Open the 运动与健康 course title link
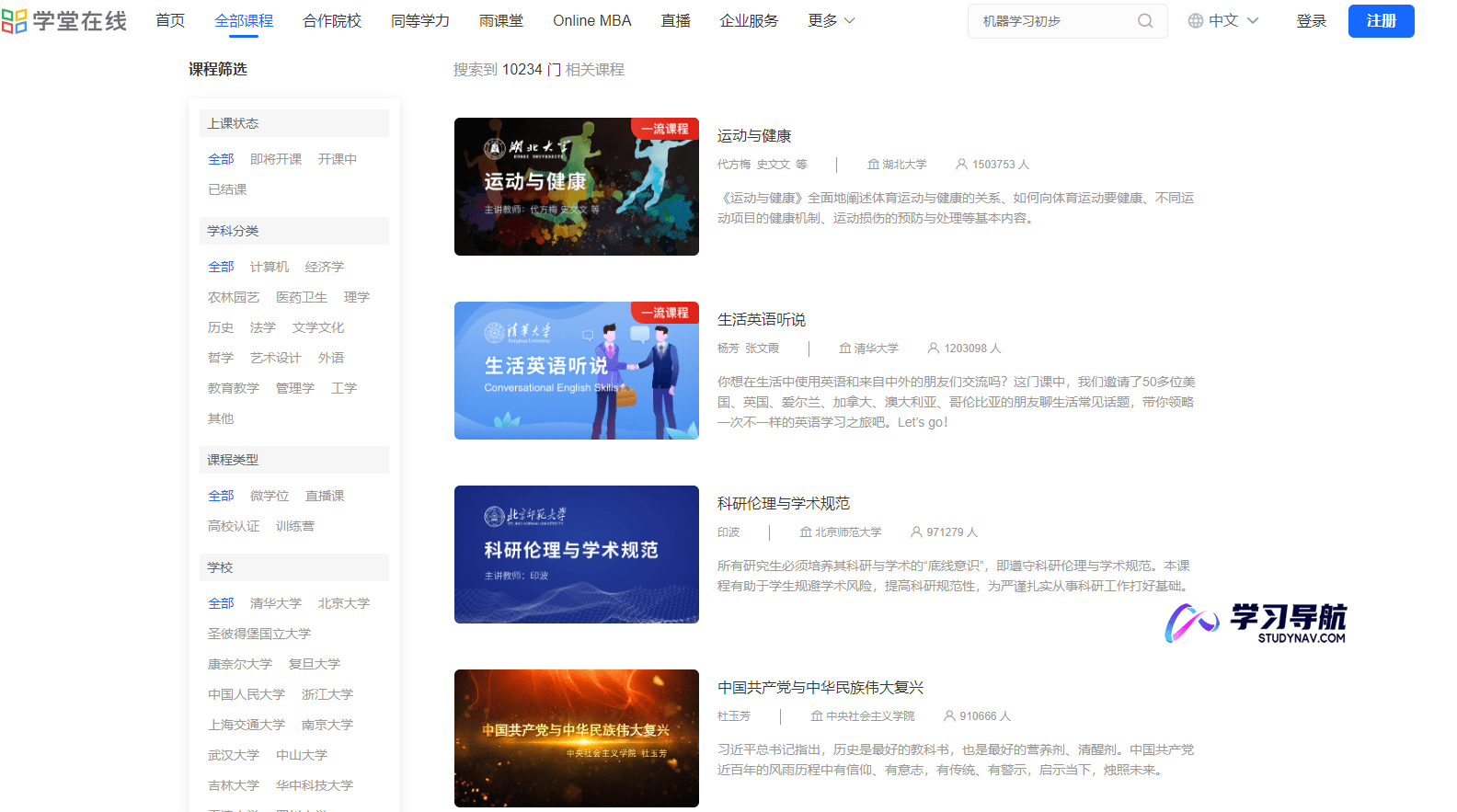This screenshot has height=812, width=1457. 754,136
